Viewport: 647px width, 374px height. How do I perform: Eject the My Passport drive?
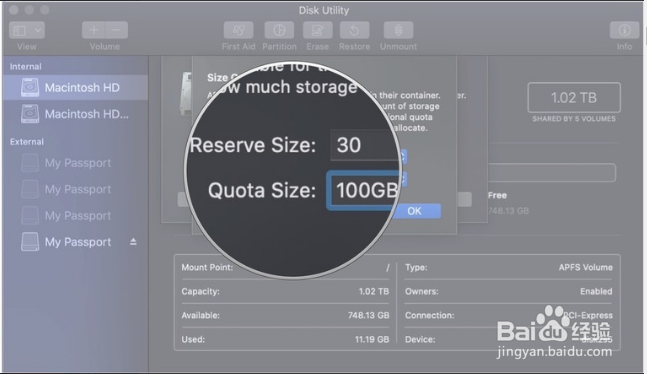(x=133, y=242)
